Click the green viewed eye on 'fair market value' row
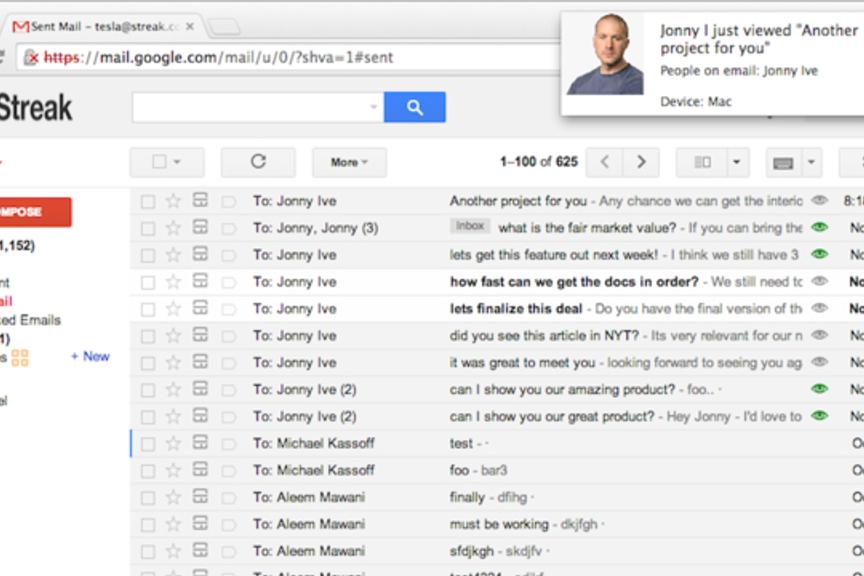Viewport: 864px width, 576px height. click(x=819, y=227)
